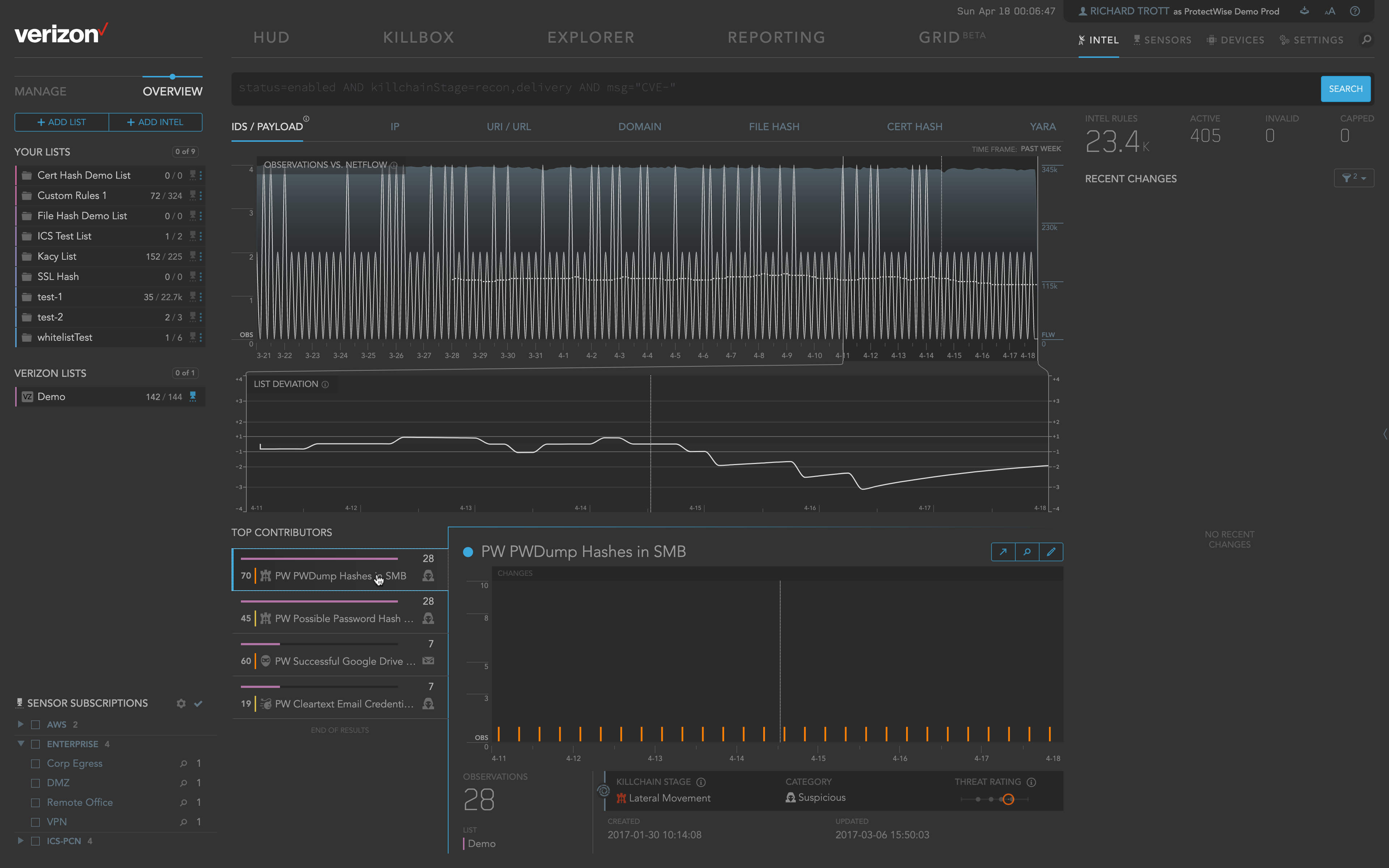The height and width of the screenshot is (868, 1389).
Task: Click the global search magnifier icon
Action: tap(1367, 40)
